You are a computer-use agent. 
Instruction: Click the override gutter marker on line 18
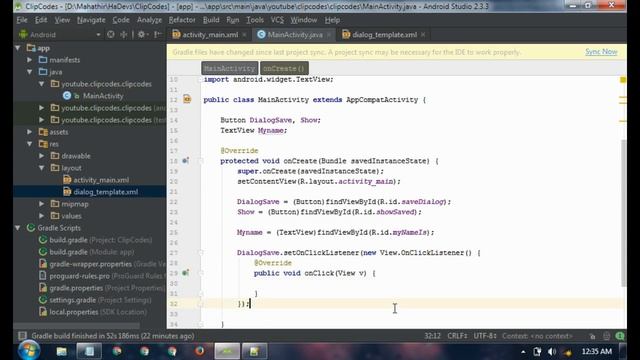click(185, 161)
